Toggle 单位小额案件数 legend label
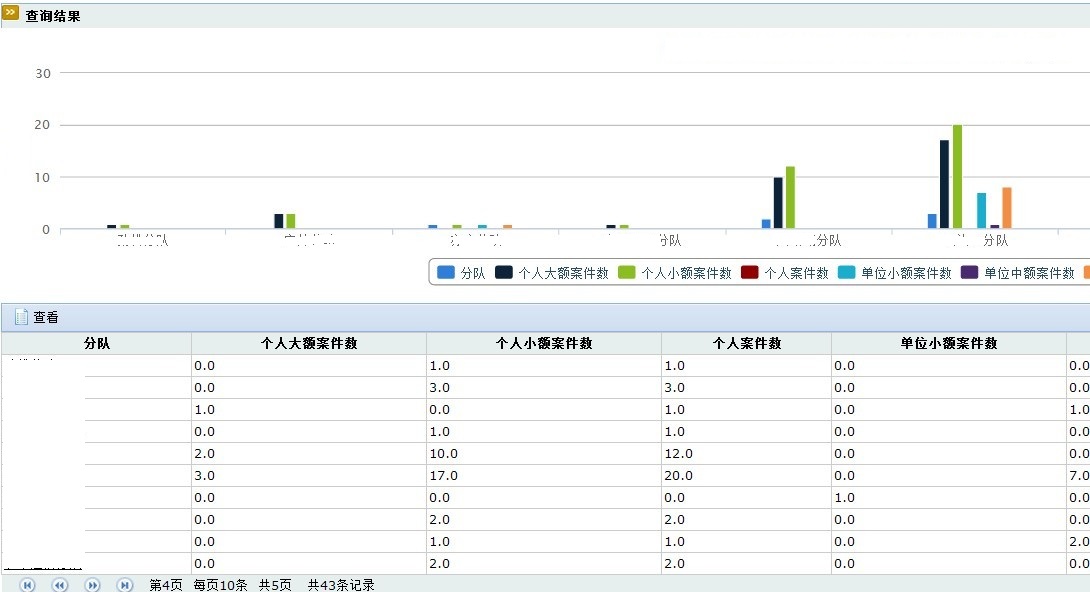1090x592 pixels. (x=906, y=273)
